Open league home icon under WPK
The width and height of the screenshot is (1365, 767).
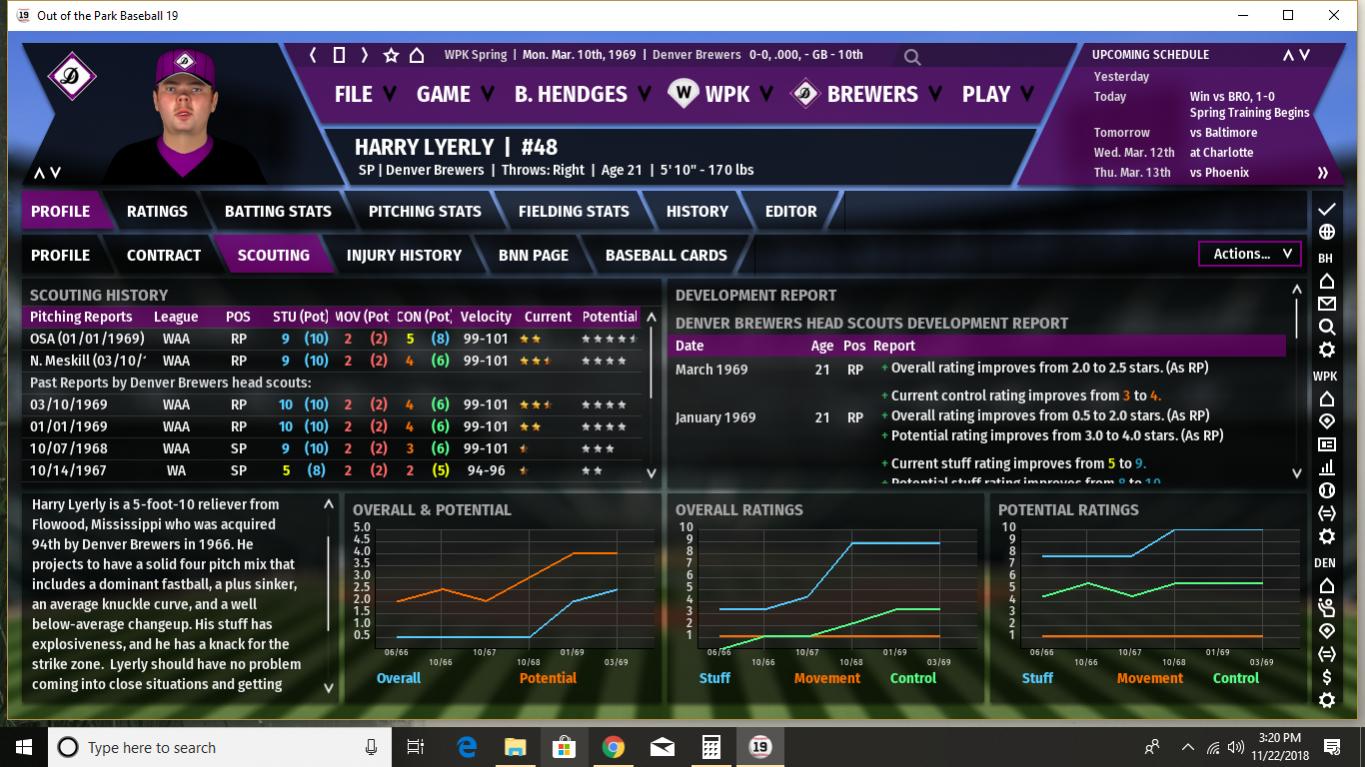(x=1326, y=399)
